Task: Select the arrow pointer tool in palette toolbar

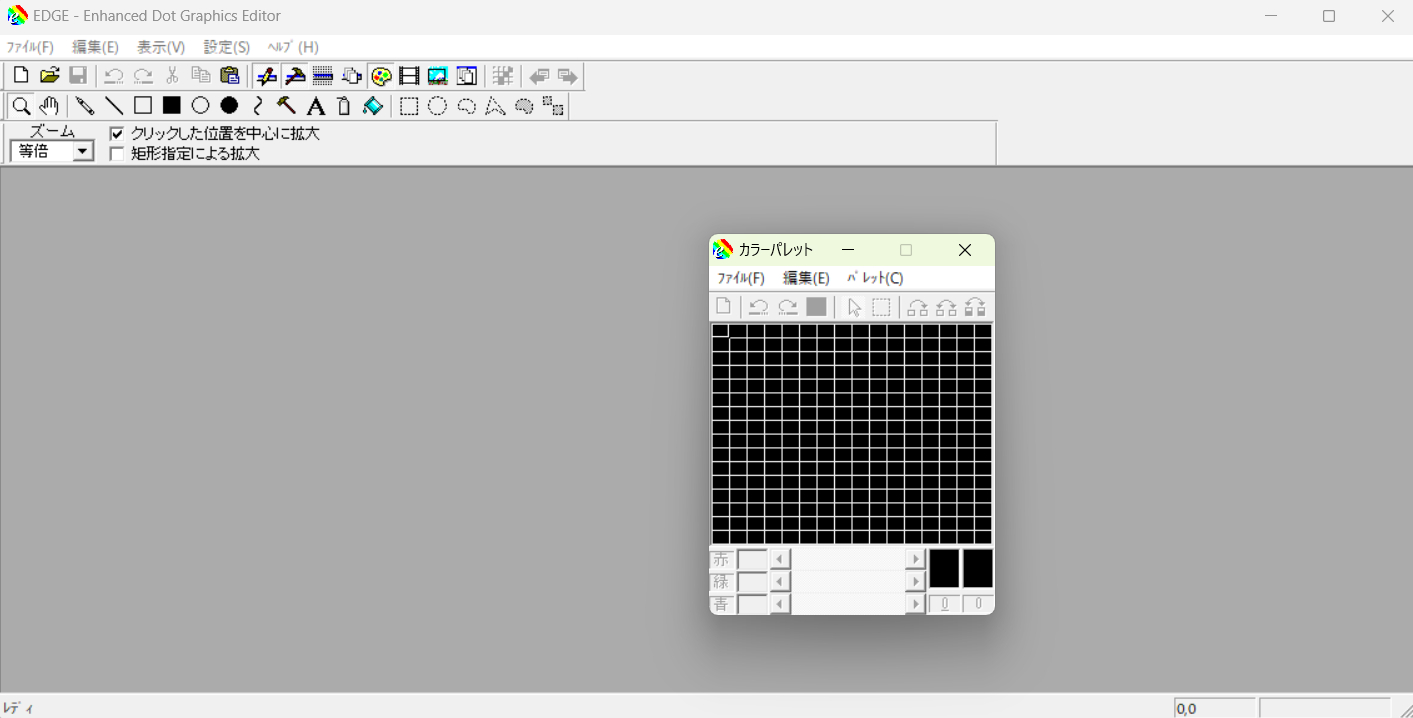Action: coord(853,307)
